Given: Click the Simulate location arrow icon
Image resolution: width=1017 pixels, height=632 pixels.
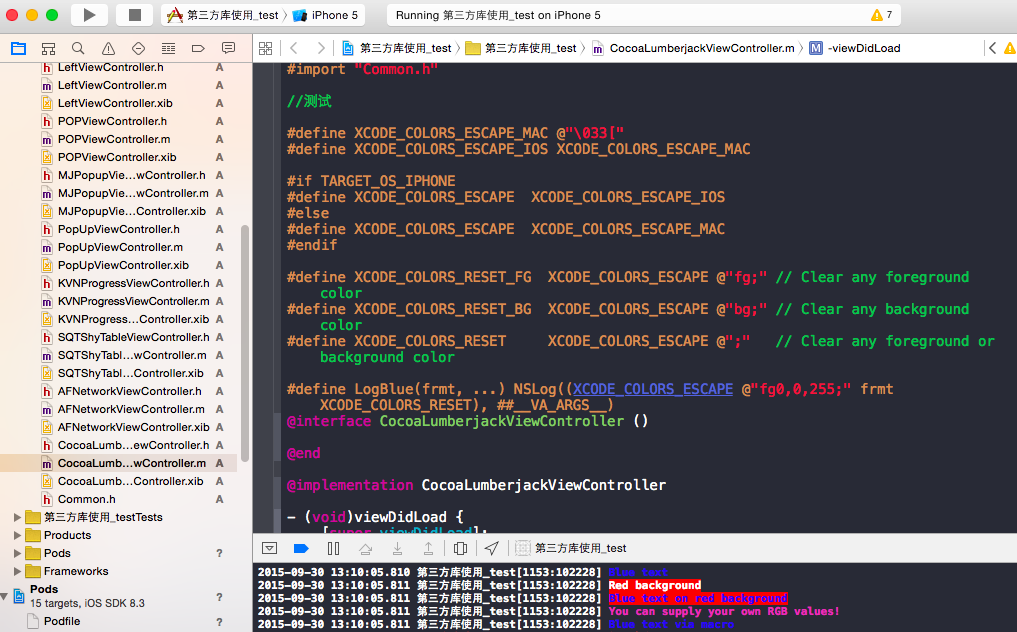Looking at the screenshot, I should (x=492, y=548).
